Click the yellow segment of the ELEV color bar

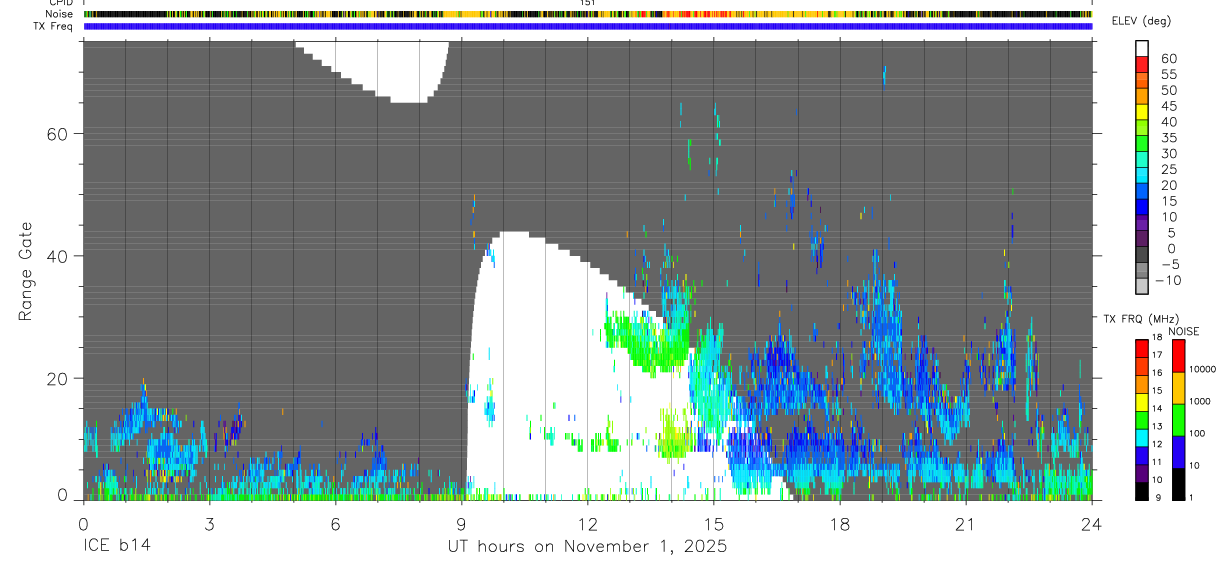pyautogui.click(x=1142, y=111)
